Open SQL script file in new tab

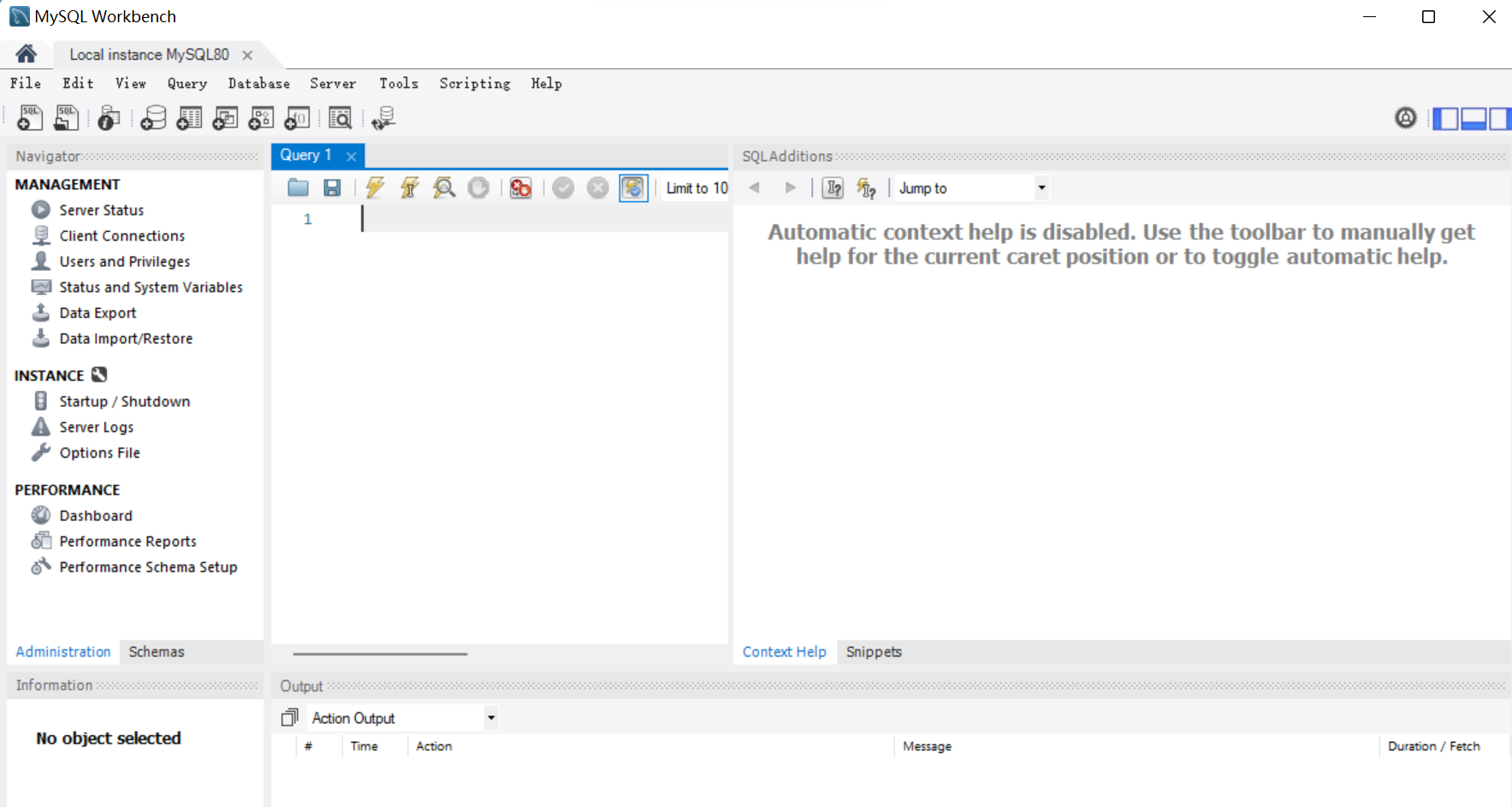(66, 117)
